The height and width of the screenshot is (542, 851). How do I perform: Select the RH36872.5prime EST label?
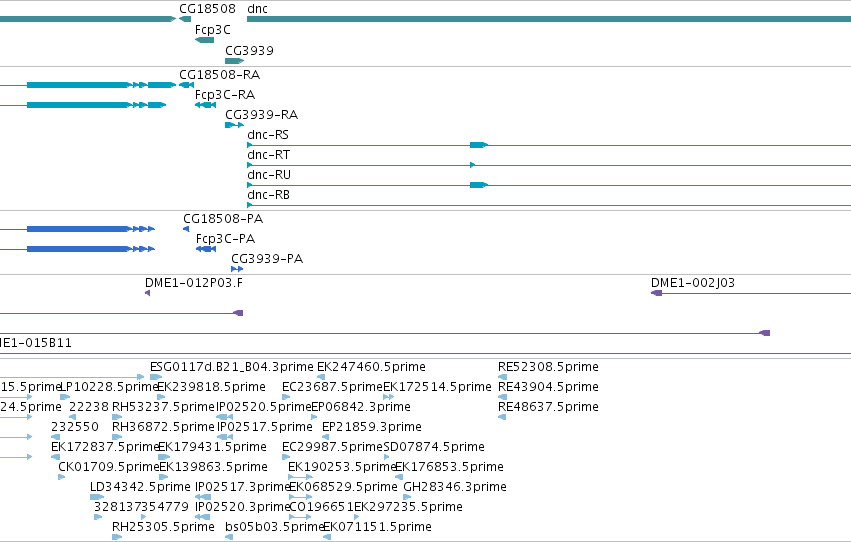click(163, 428)
